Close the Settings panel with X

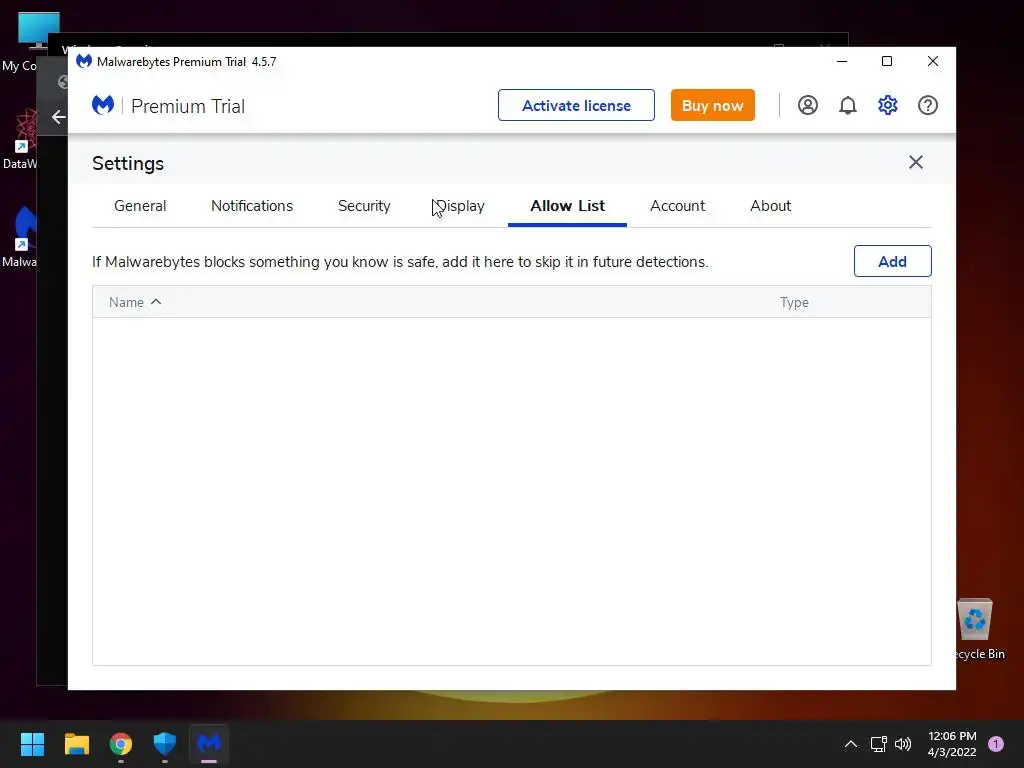916,162
